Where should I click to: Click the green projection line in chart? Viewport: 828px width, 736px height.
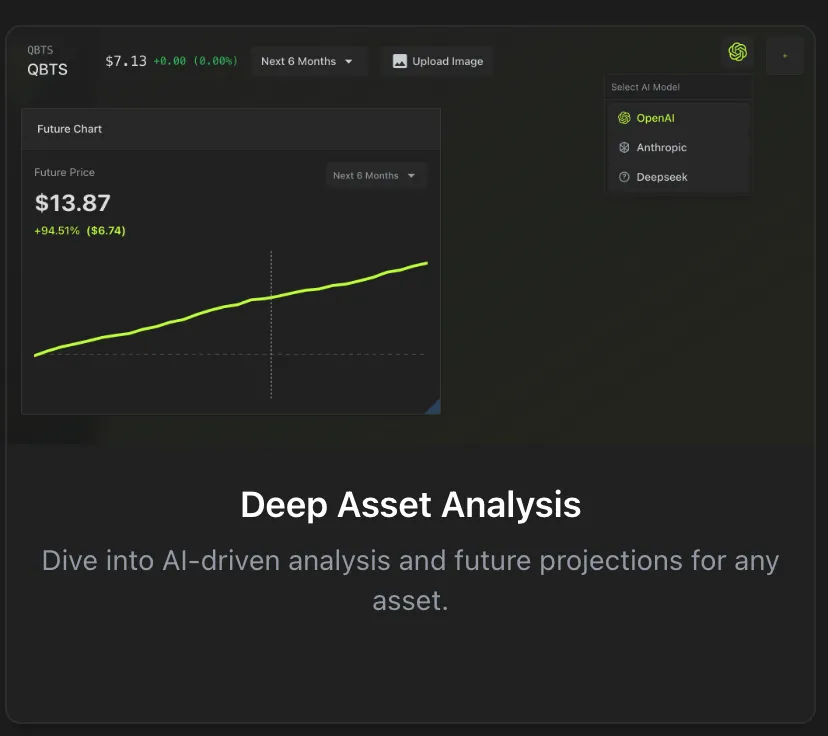coord(231,308)
